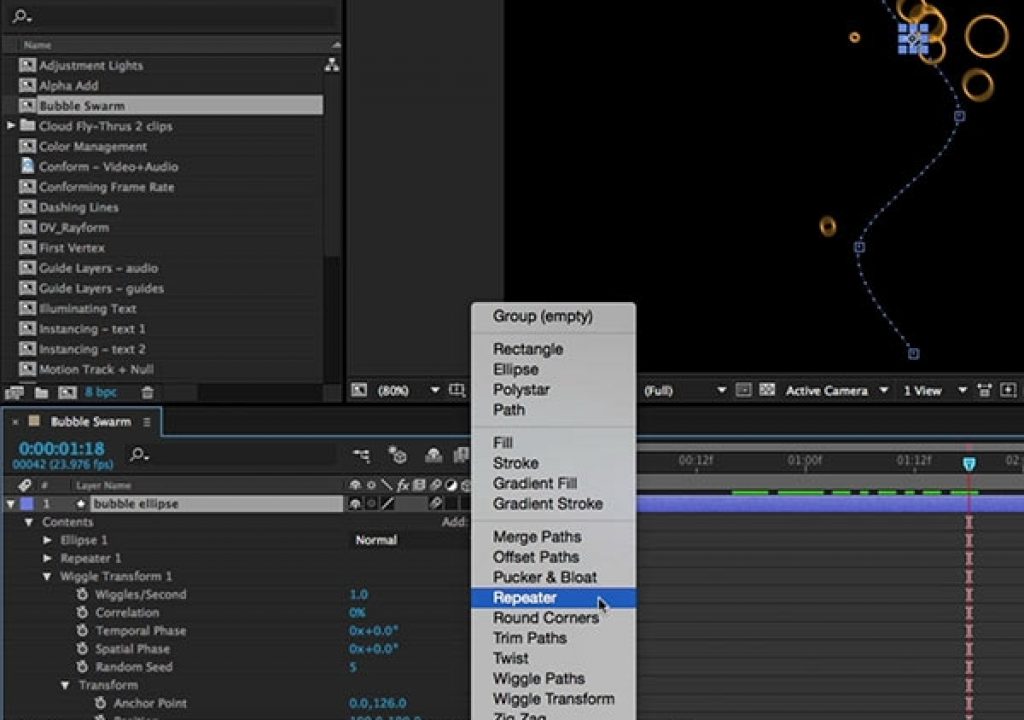The height and width of the screenshot is (720, 1024).
Task: Click the adjustment layer column header icon
Action: (x=451, y=485)
